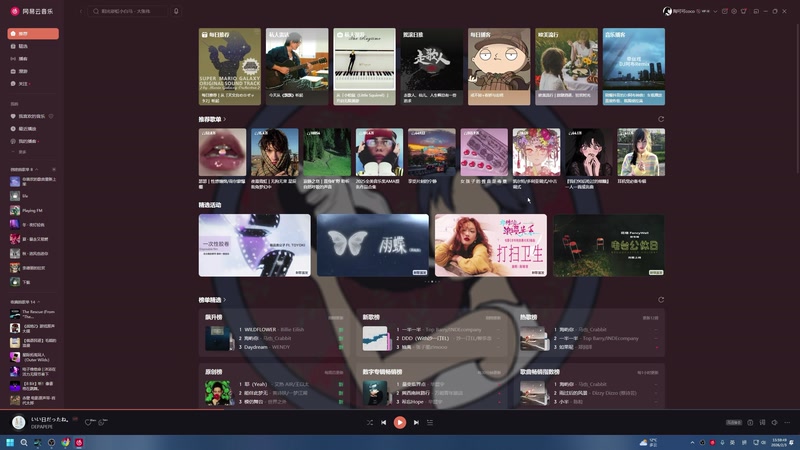Click the add-playlist plus icon

(x=54, y=169)
